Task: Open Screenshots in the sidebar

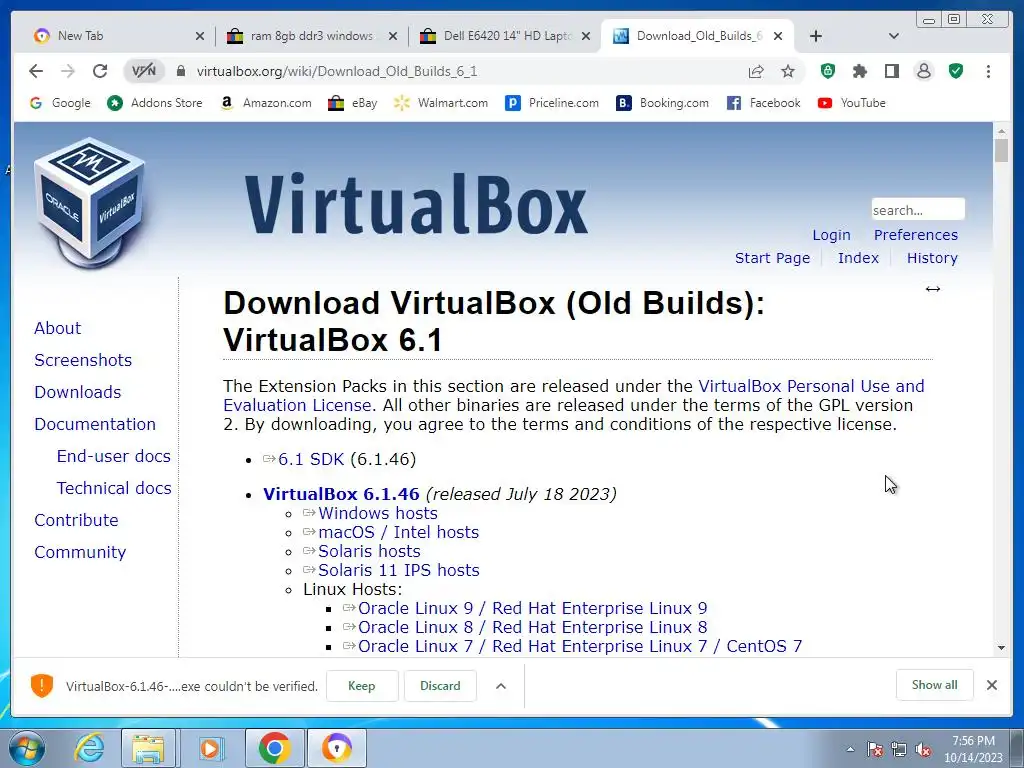Action: [83, 360]
